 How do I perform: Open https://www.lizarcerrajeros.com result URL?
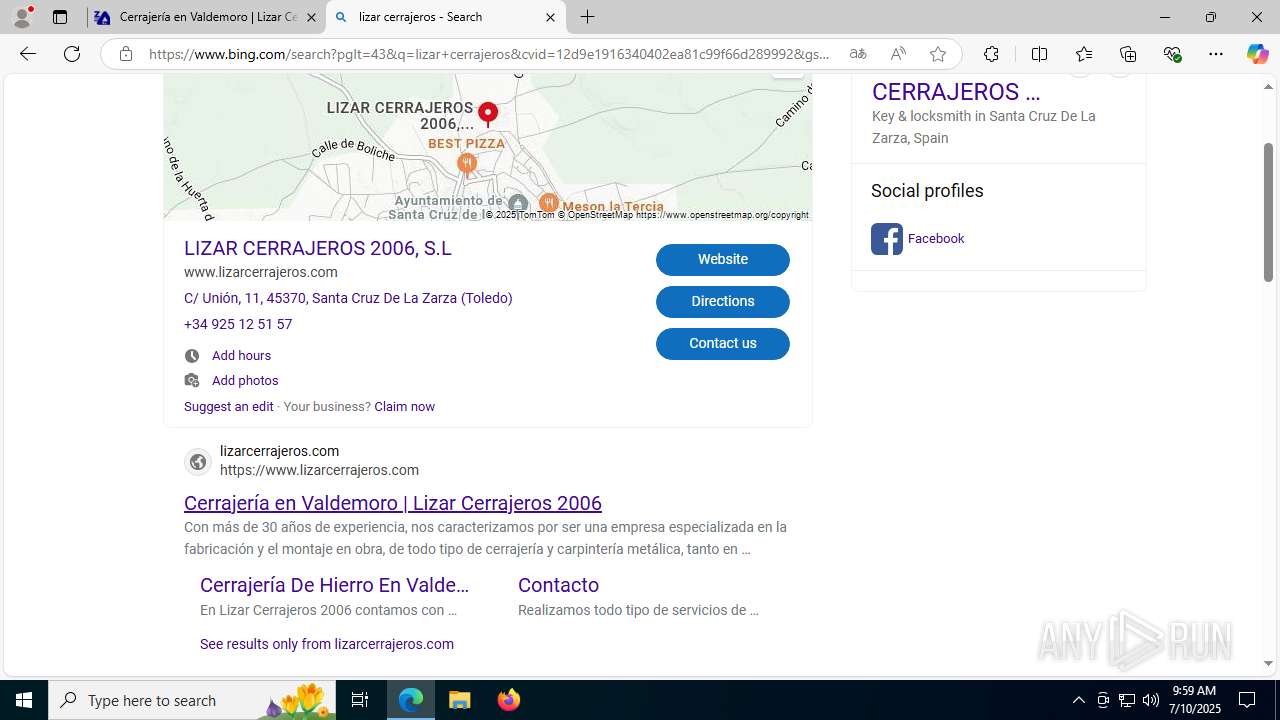[319, 470]
